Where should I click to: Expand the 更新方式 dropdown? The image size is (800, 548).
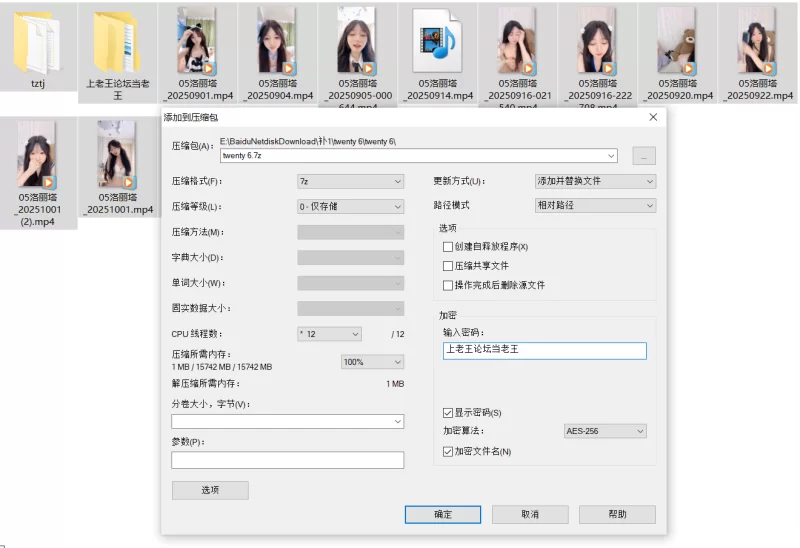pyautogui.click(x=595, y=182)
